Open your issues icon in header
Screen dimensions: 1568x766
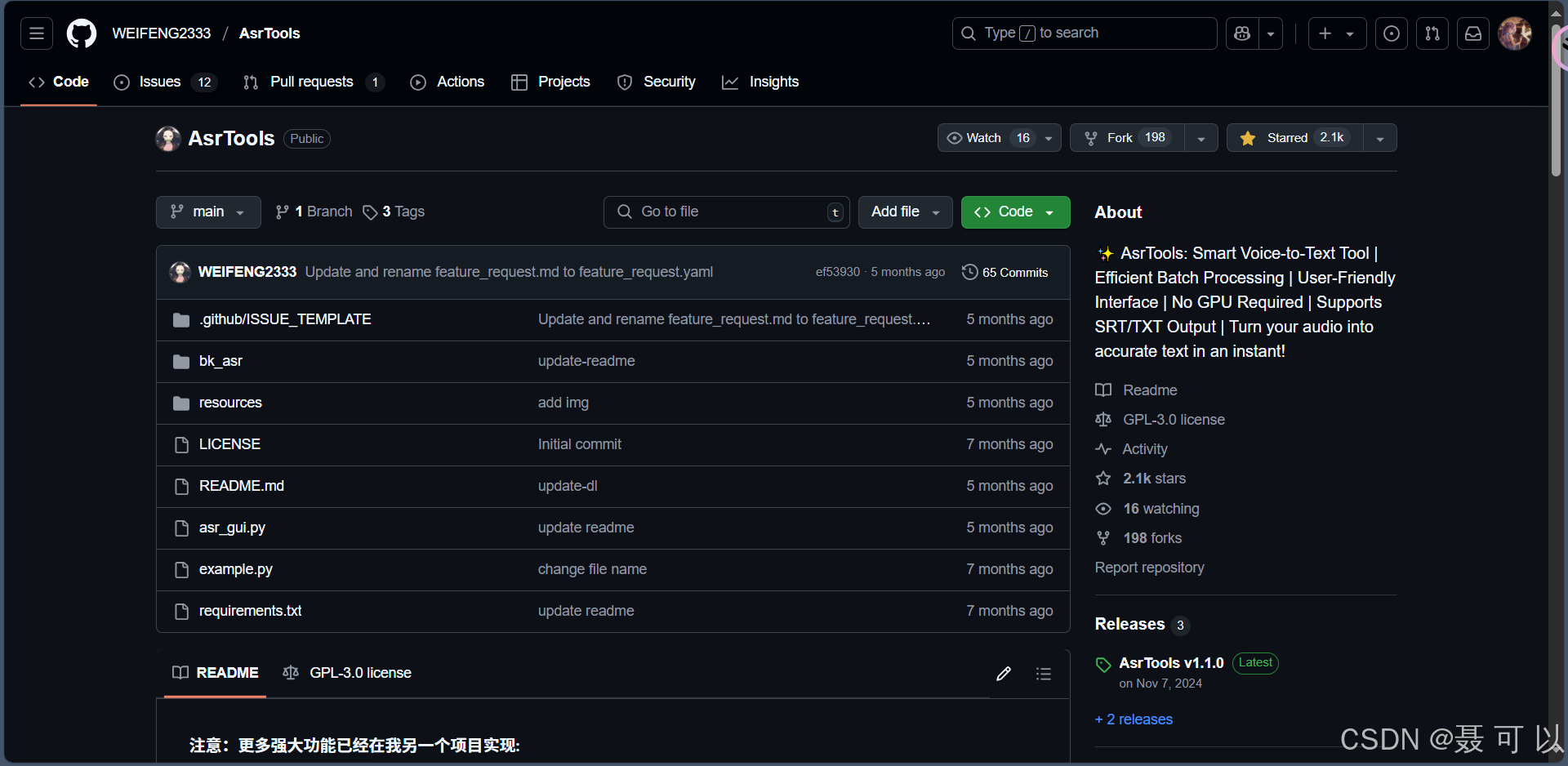click(x=1392, y=33)
